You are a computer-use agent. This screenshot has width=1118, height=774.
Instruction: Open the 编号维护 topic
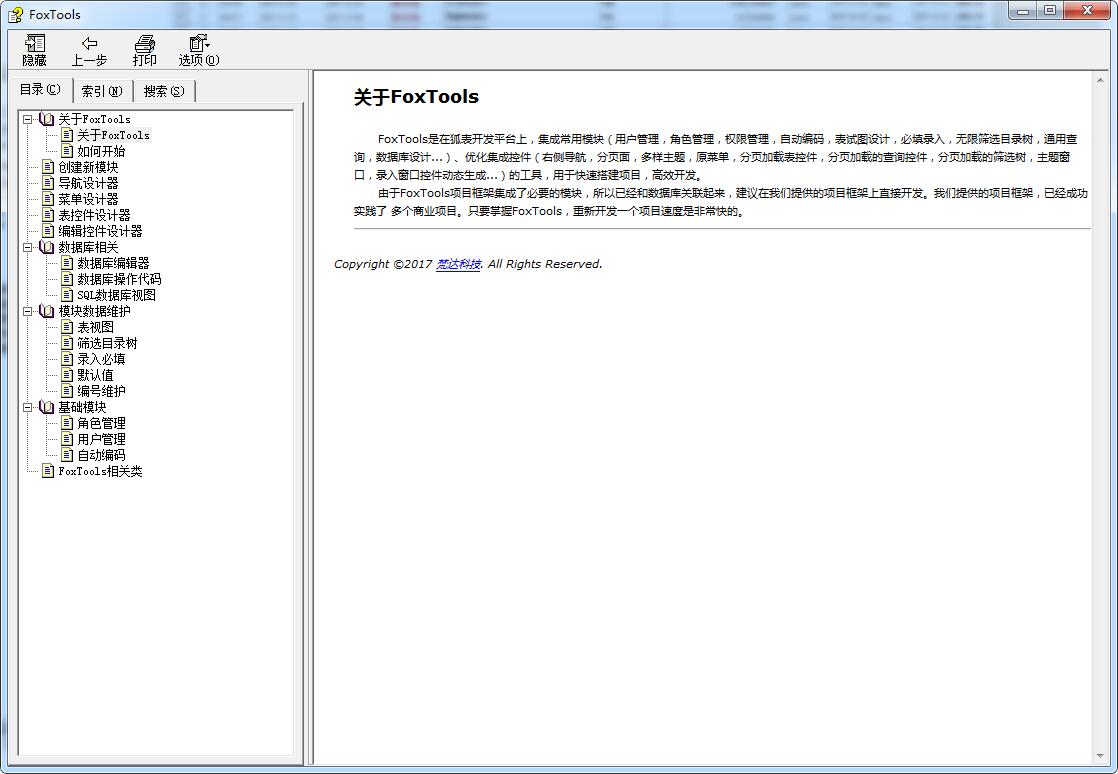(x=101, y=391)
